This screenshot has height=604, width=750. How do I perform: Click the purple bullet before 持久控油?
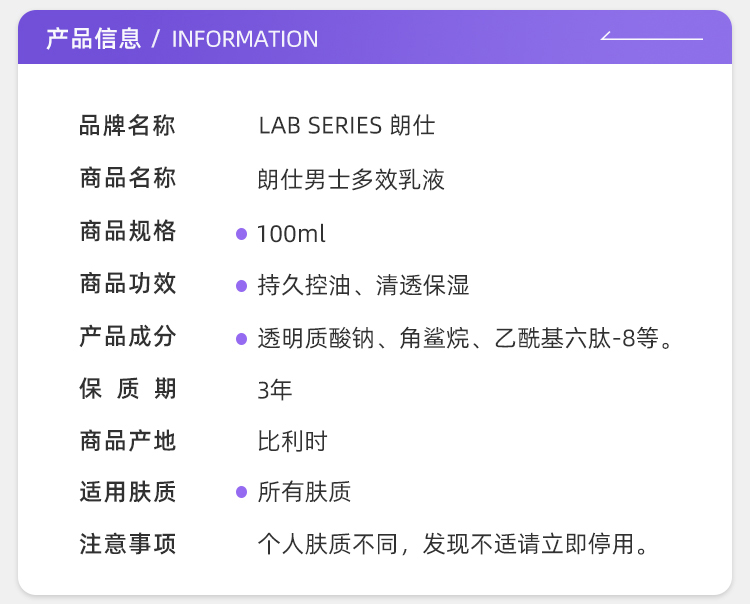point(241,287)
